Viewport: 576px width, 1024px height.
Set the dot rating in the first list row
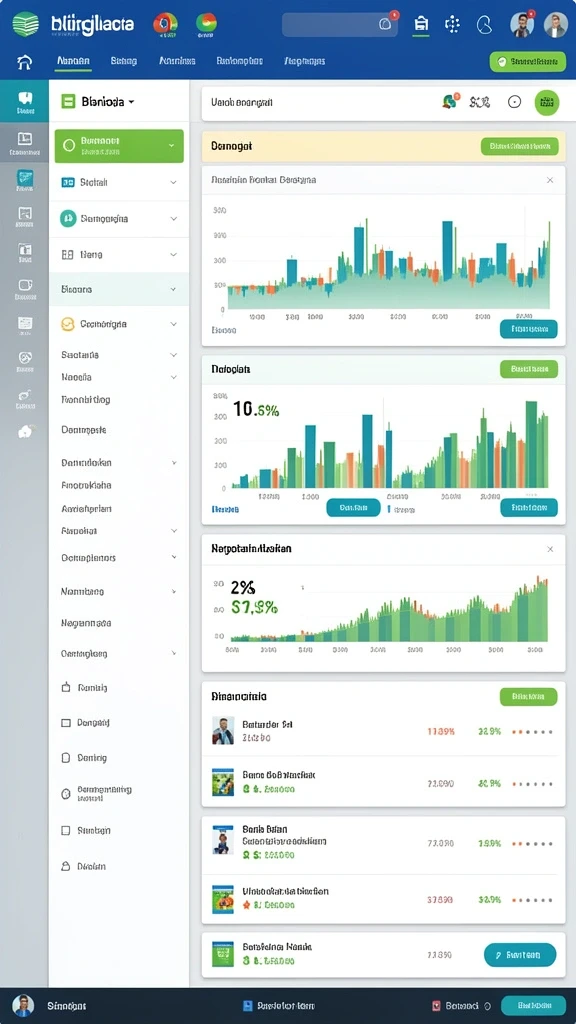pyautogui.click(x=532, y=732)
